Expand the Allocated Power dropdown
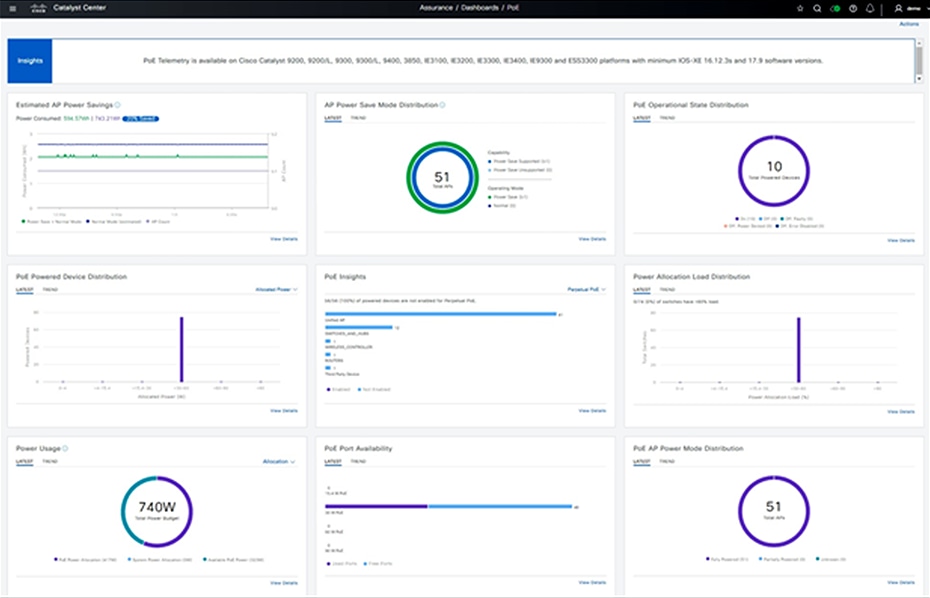 [x=278, y=289]
